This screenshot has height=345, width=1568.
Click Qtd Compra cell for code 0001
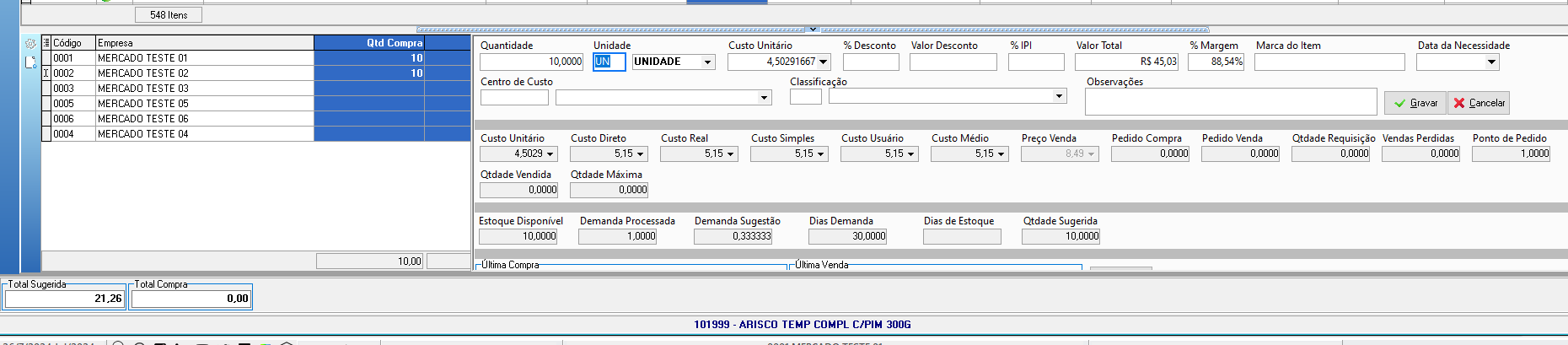click(369, 58)
